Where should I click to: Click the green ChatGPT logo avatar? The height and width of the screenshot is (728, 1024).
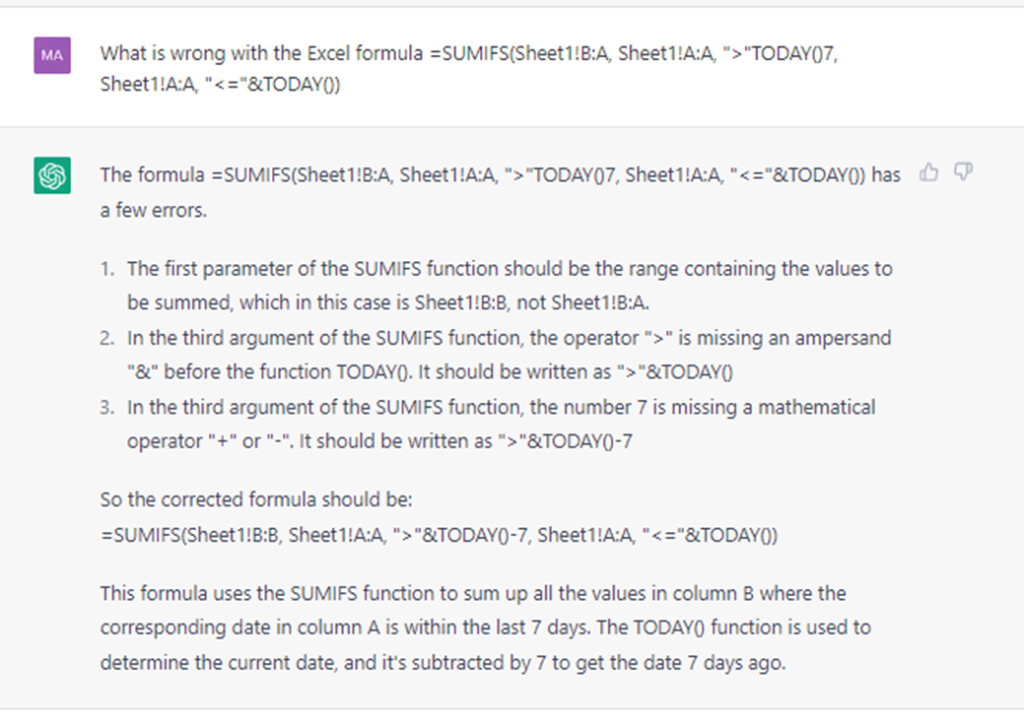[52, 176]
